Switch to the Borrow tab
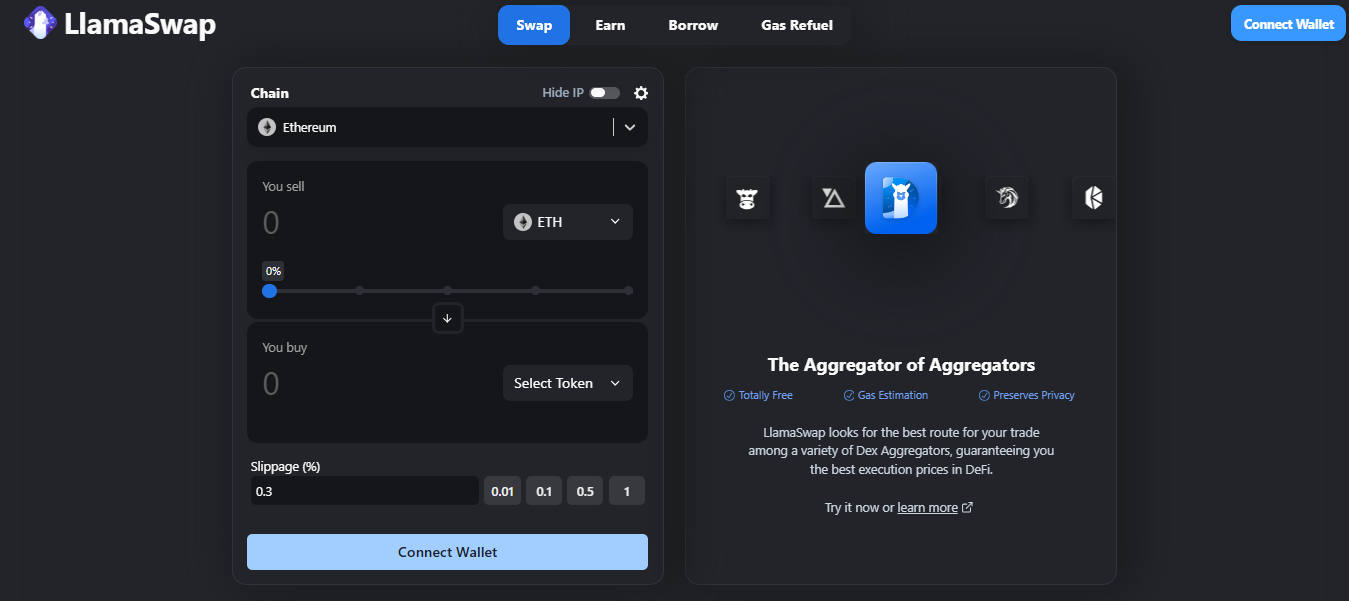 point(693,25)
